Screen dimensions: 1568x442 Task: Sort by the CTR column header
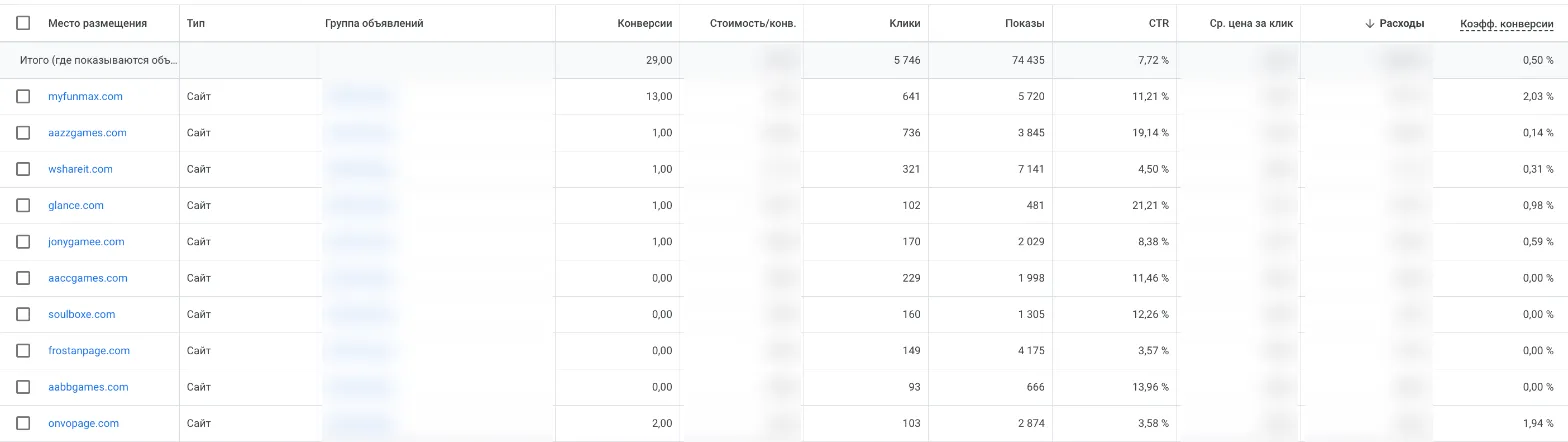[1158, 23]
